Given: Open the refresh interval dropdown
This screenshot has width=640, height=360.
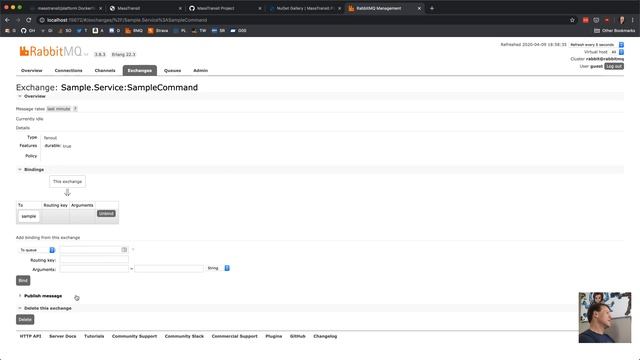Looking at the screenshot, I should coord(596,44).
